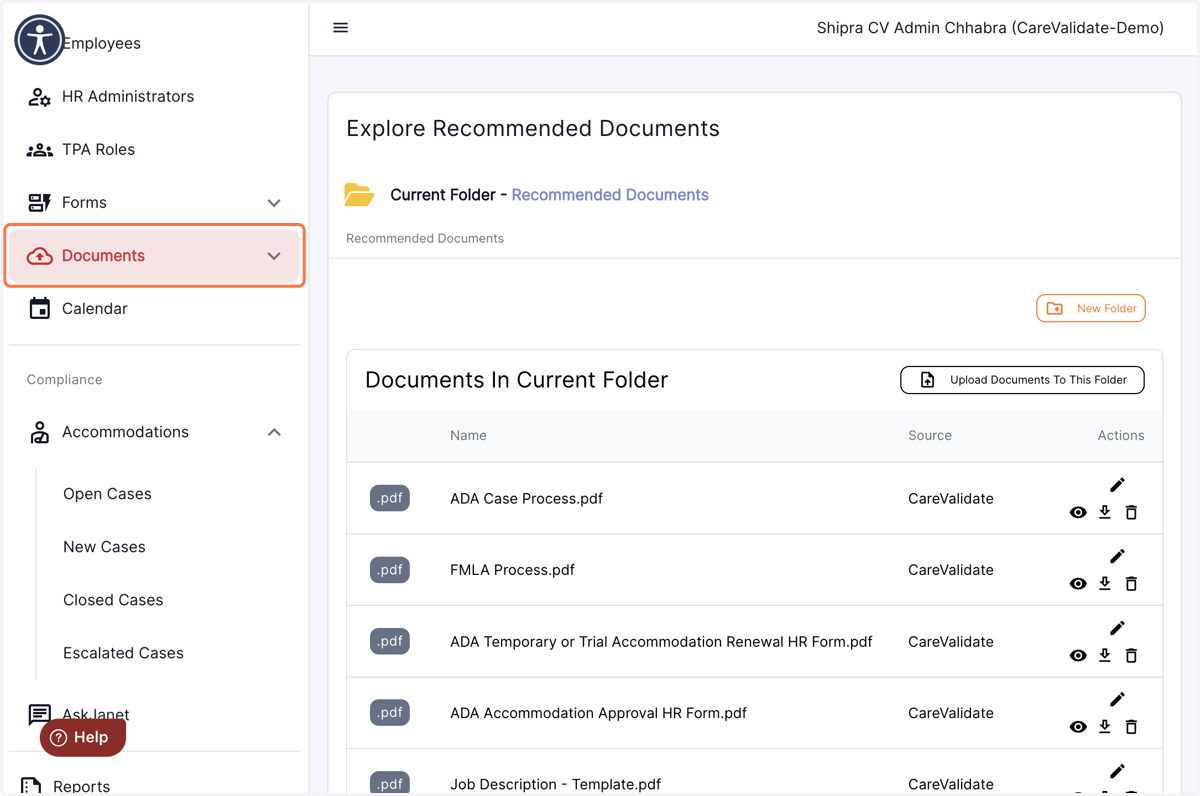Edit FMLA Process.pdf with pencil icon
The image size is (1200, 796).
click(1117, 556)
